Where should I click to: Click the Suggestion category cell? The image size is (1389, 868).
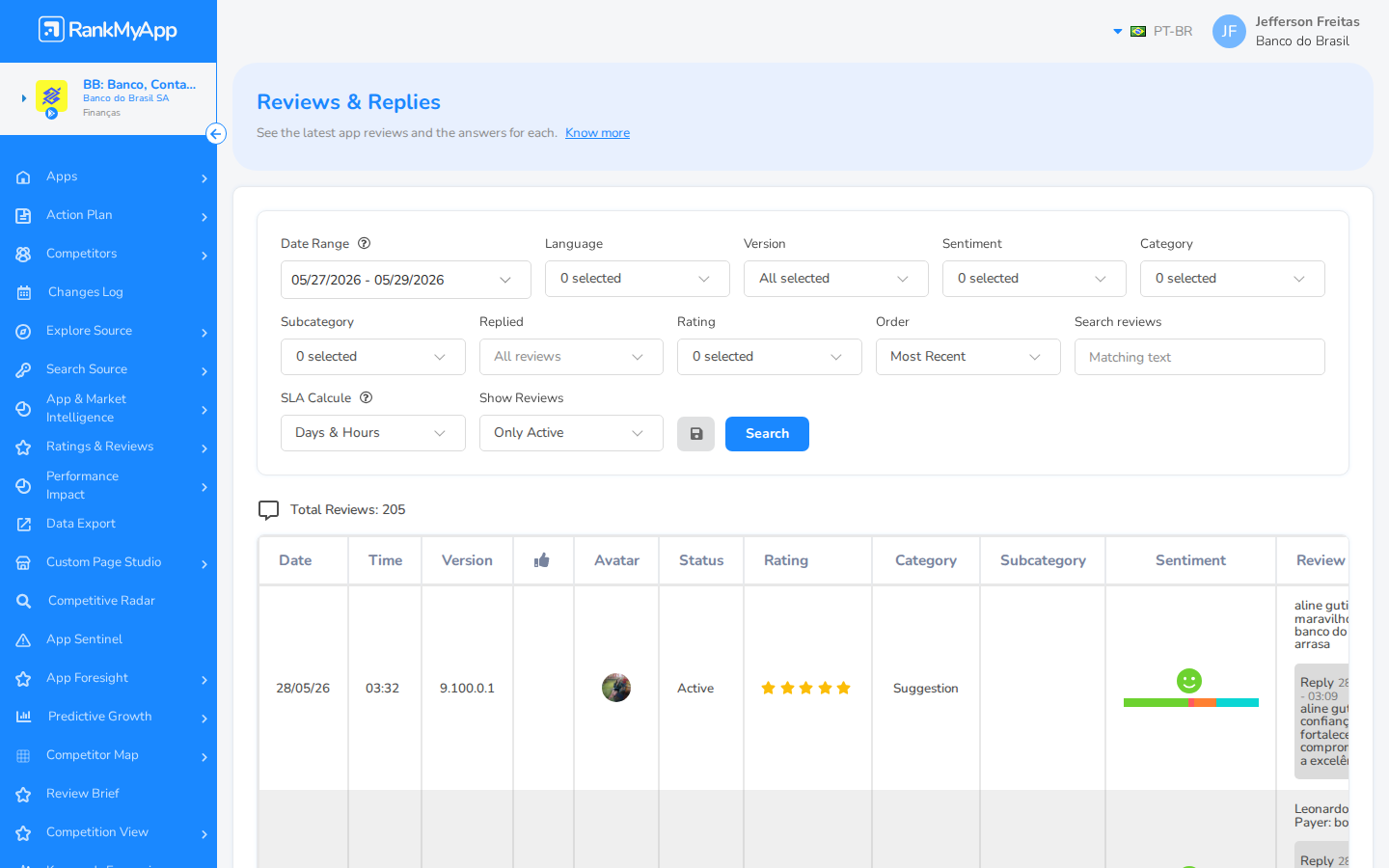tap(925, 689)
